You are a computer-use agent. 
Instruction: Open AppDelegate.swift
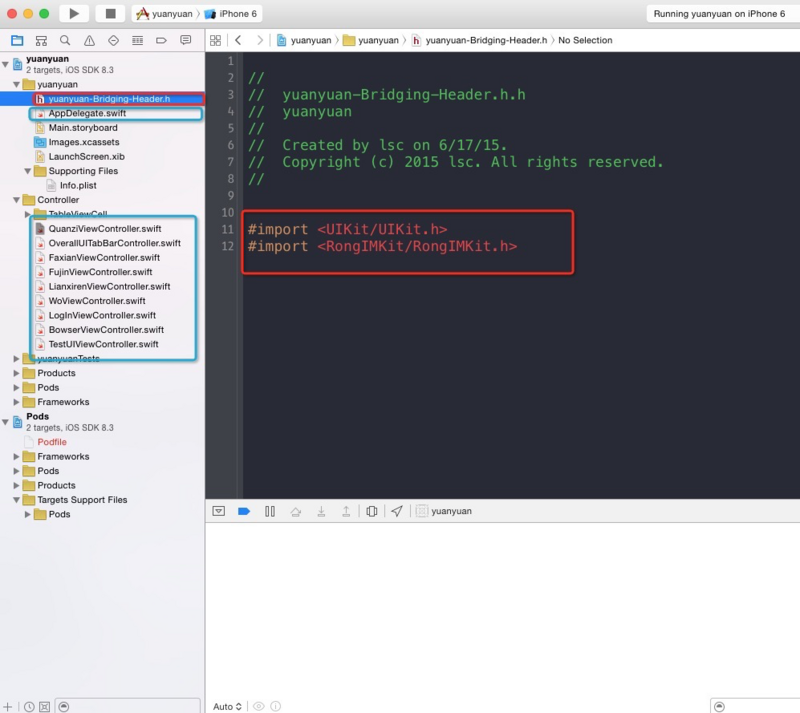click(x=102, y=113)
